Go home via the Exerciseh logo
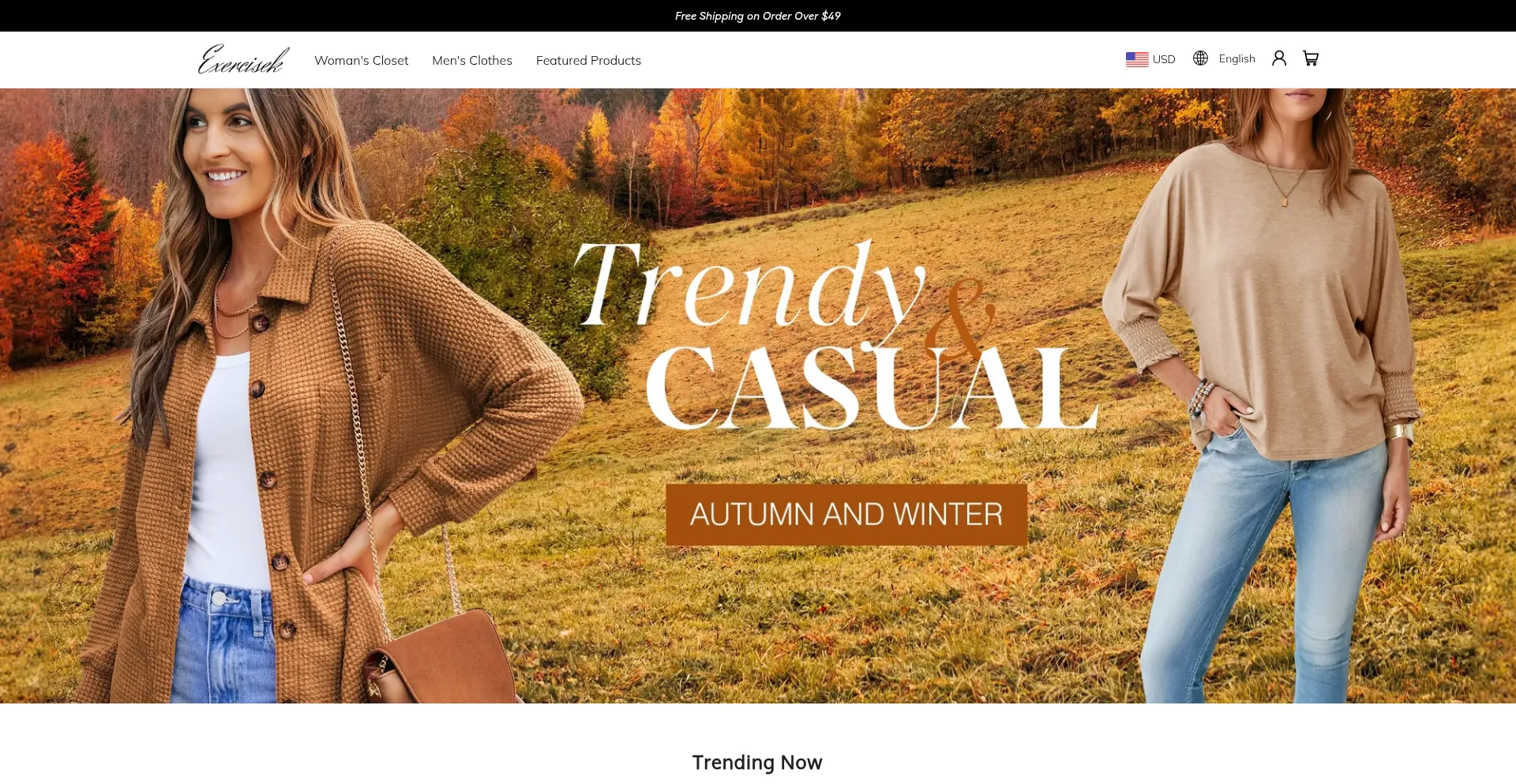The height and width of the screenshot is (784, 1516). tap(243, 59)
